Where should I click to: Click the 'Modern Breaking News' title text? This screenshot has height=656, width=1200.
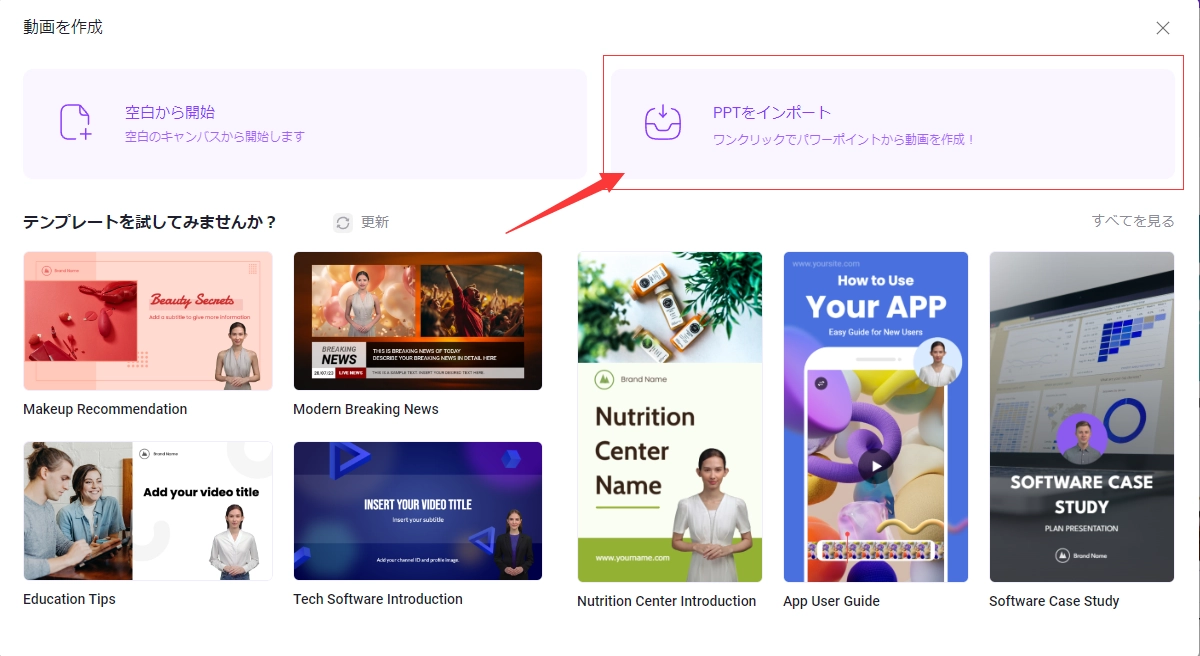click(x=366, y=409)
